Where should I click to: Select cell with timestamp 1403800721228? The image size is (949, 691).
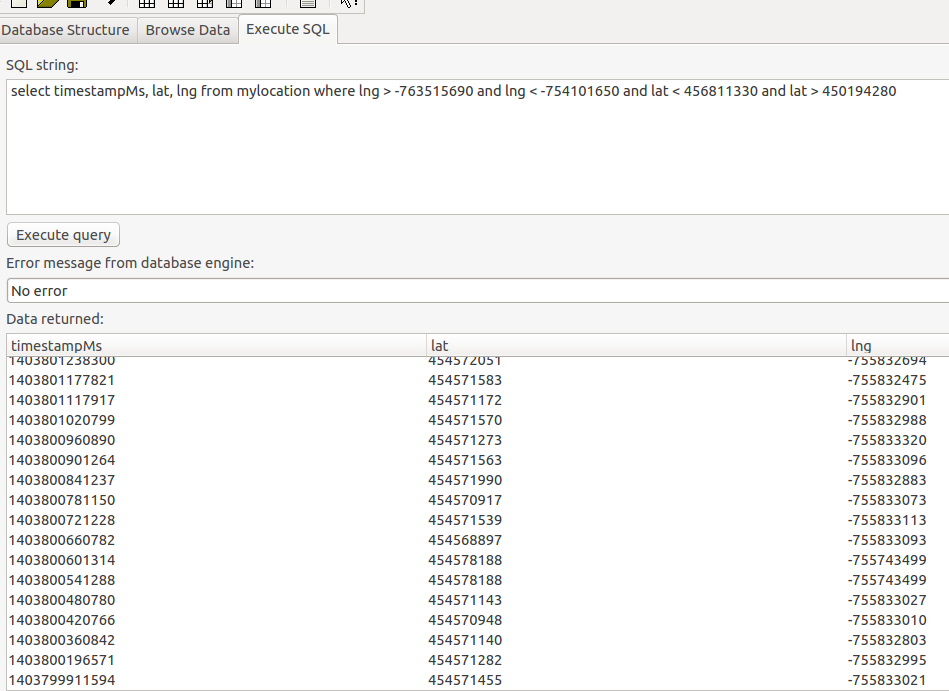click(216, 520)
